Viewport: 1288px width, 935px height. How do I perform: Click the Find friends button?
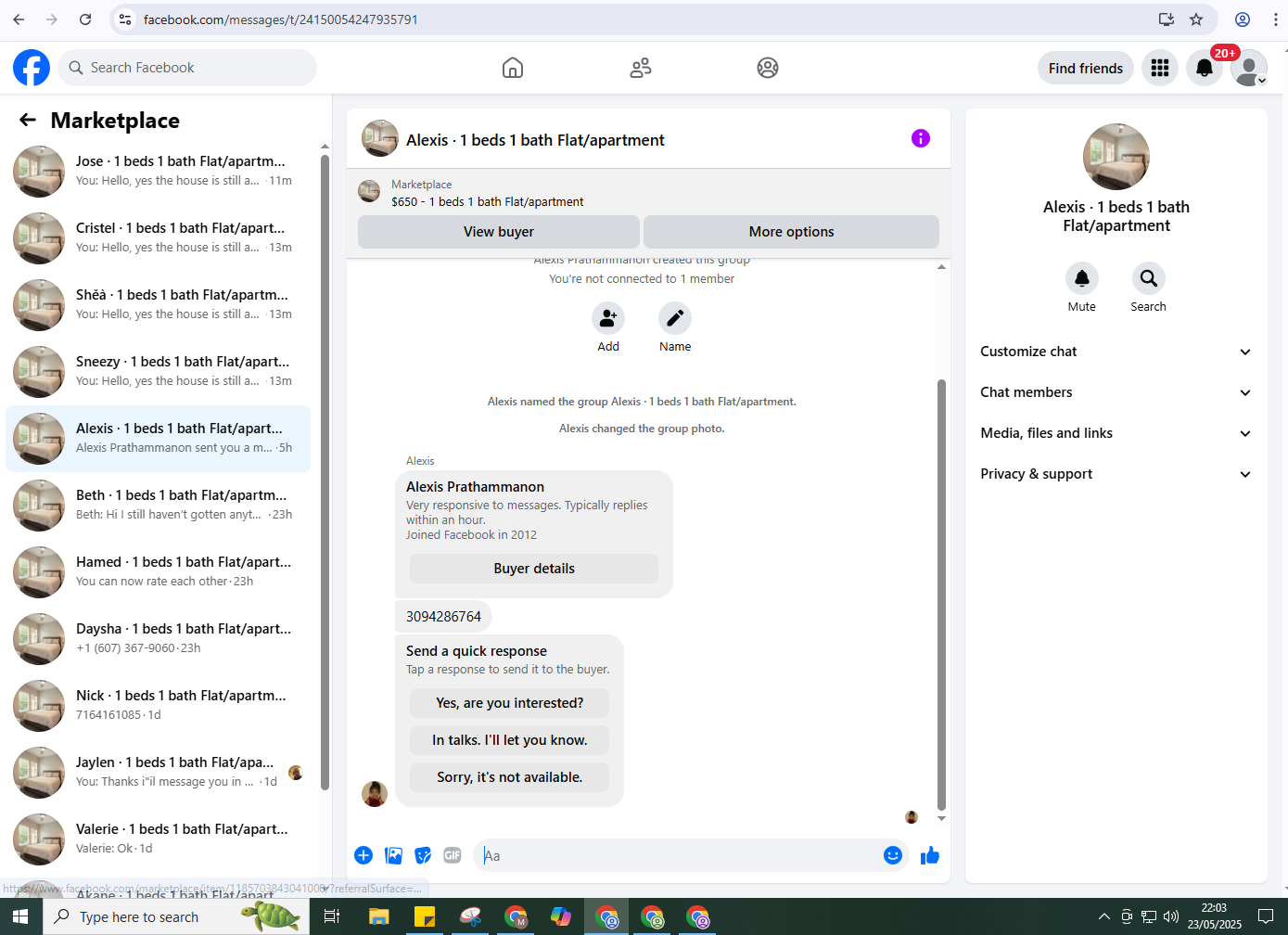point(1086,68)
